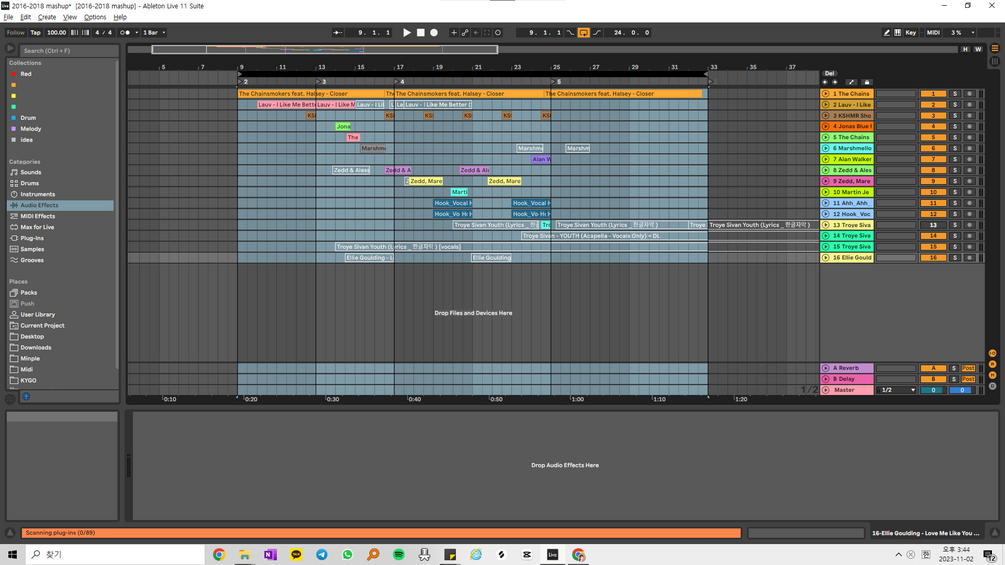Activate track 13 Troye Siva activator
This screenshot has width=1005, height=565.
(933, 225)
